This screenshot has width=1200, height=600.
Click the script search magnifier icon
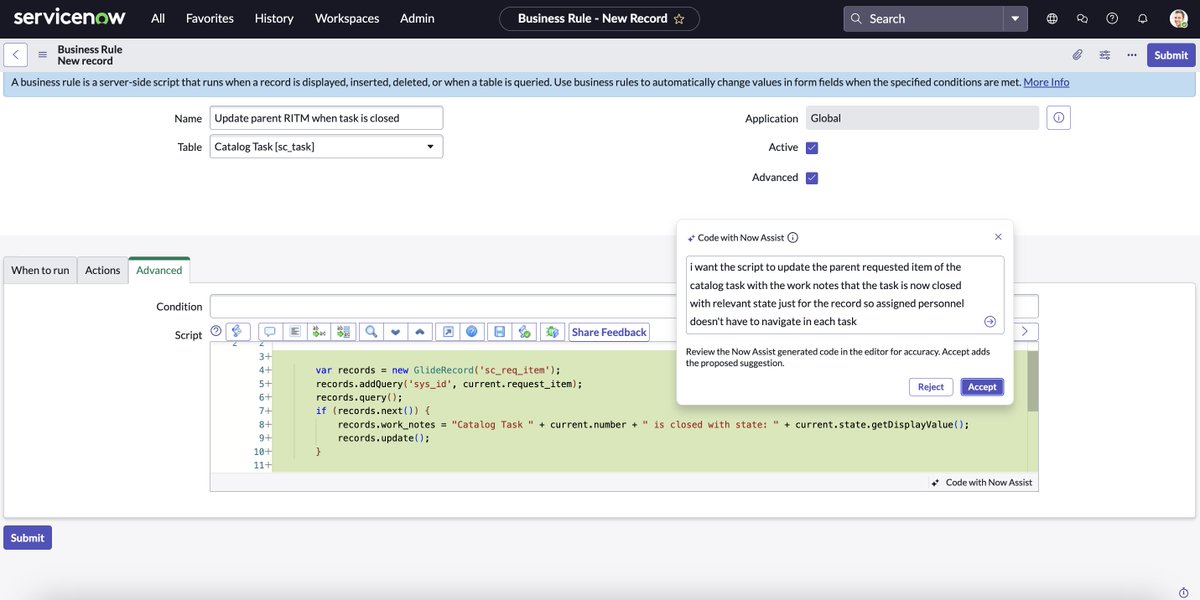click(x=371, y=332)
